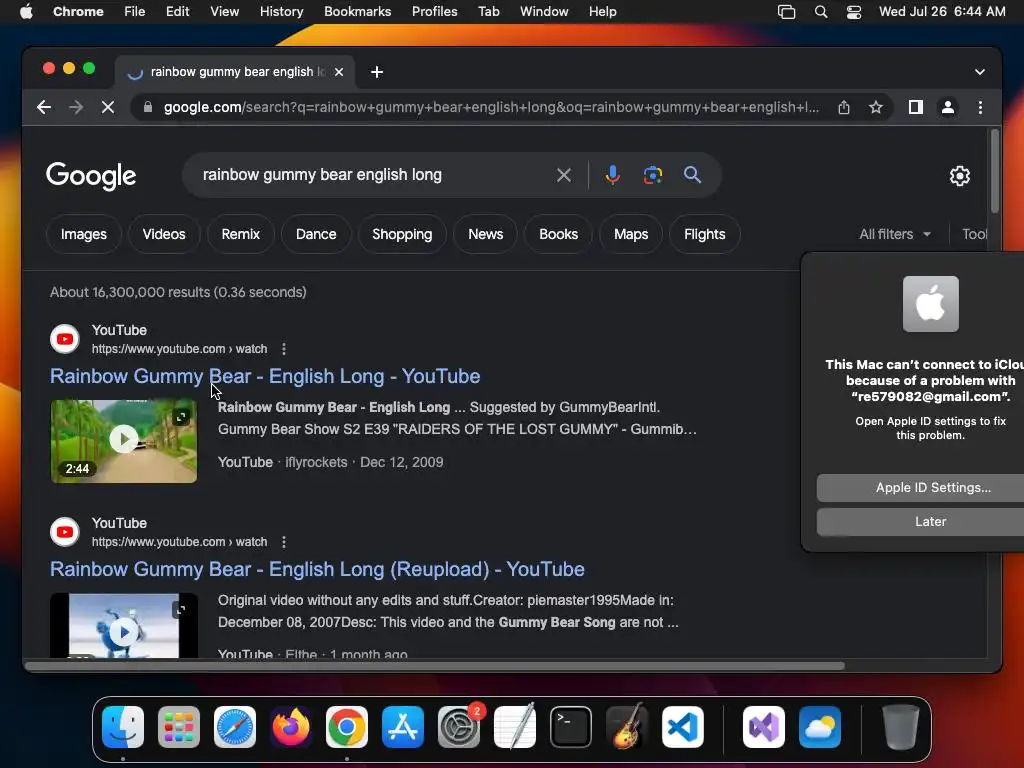Open the History menu
The height and width of the screenshot is (768, 1024).
281,12
